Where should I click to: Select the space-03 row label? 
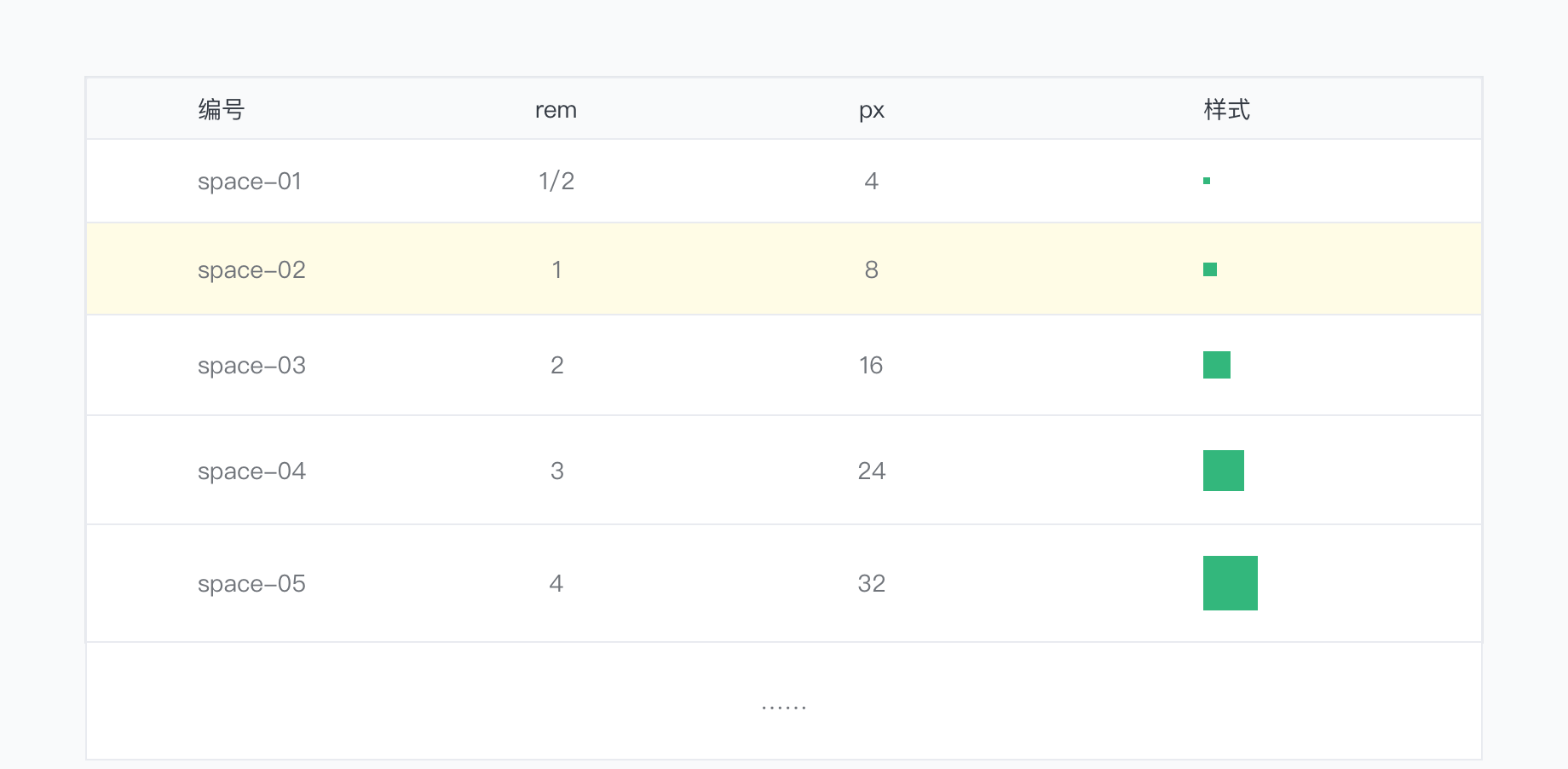251,366
